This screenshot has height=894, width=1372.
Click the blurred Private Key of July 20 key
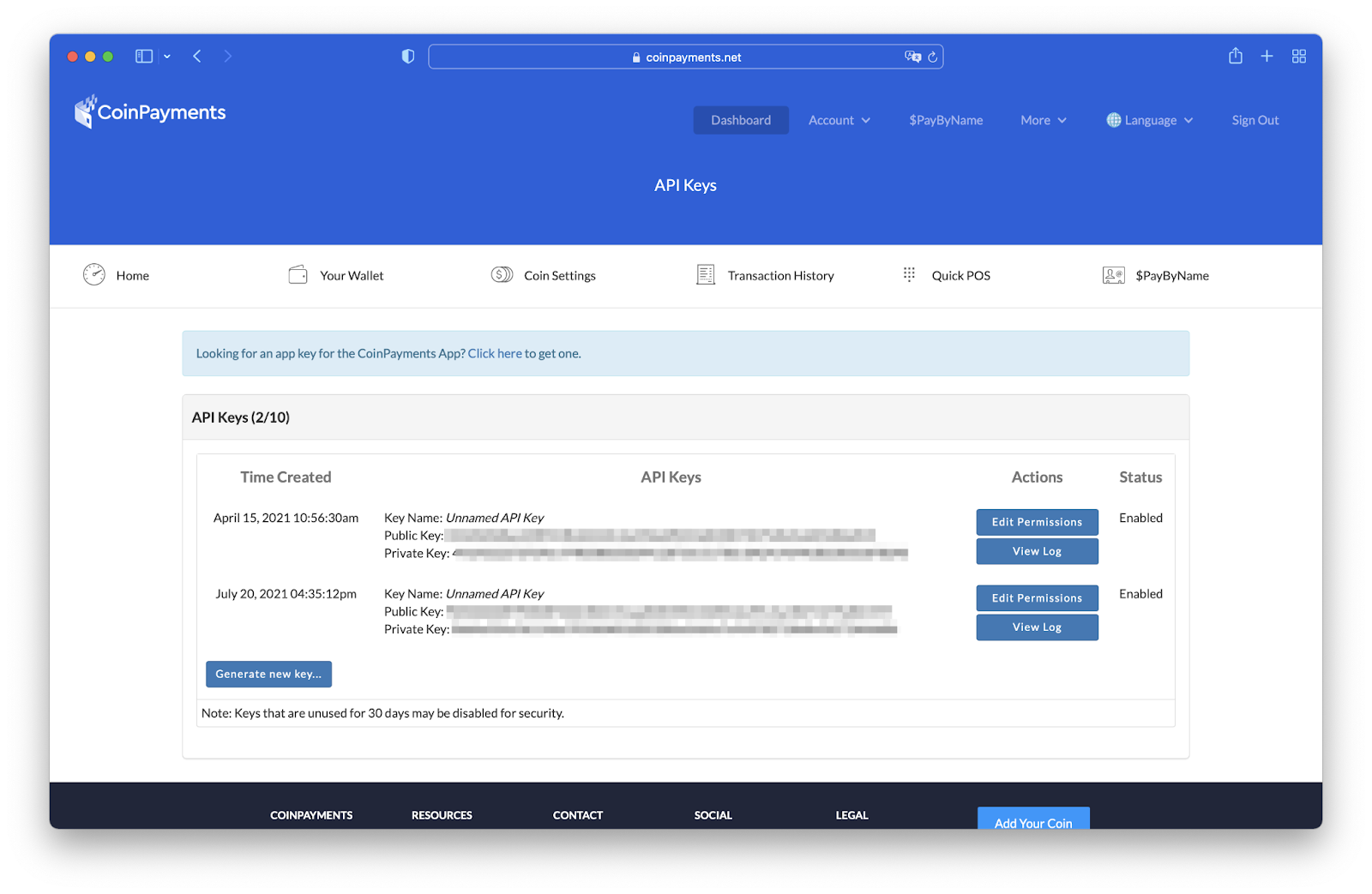[x=674, y=630]
